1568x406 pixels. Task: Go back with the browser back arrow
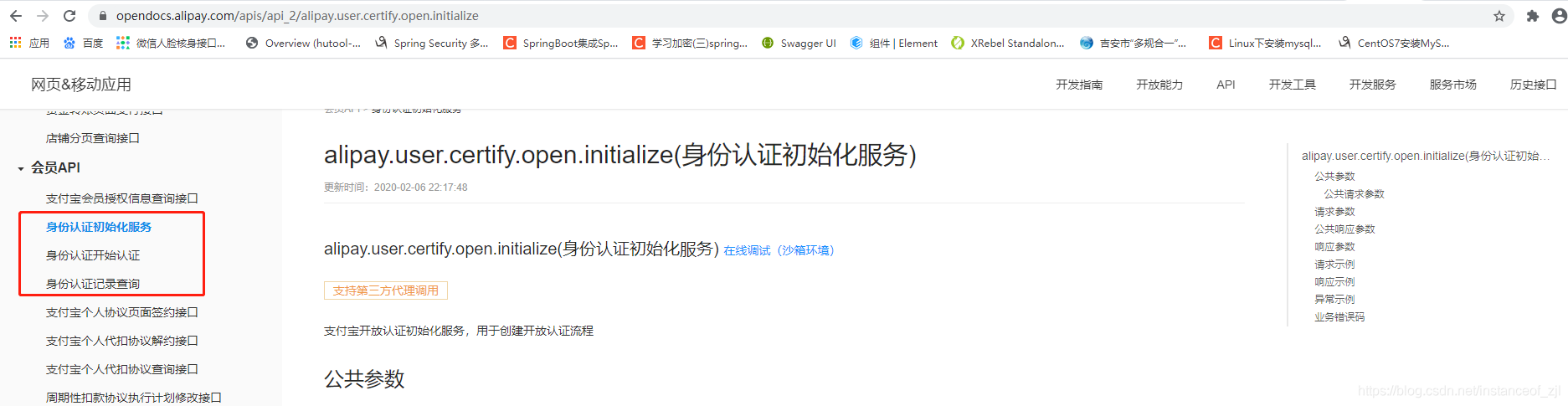(16, 16)
